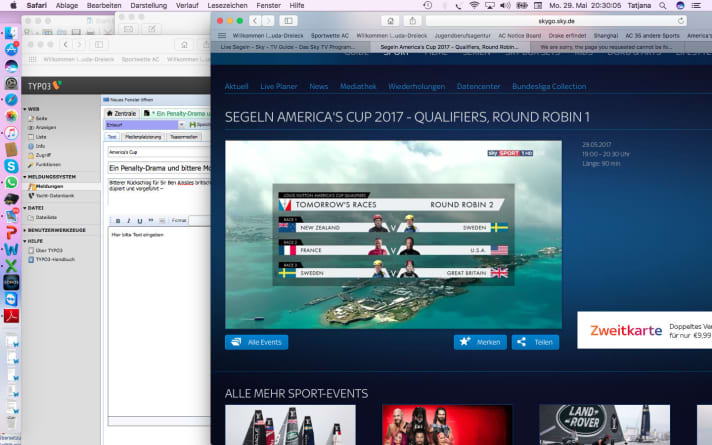This screenshot has height=445, width=712.
Task: Open the Shanghai bookmark
Action: [605, 35]
